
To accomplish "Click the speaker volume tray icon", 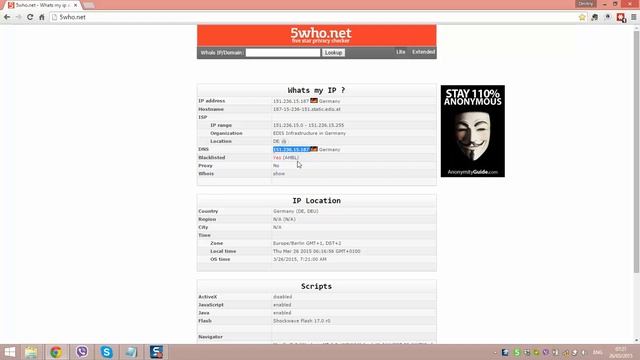I will [584, 353].
